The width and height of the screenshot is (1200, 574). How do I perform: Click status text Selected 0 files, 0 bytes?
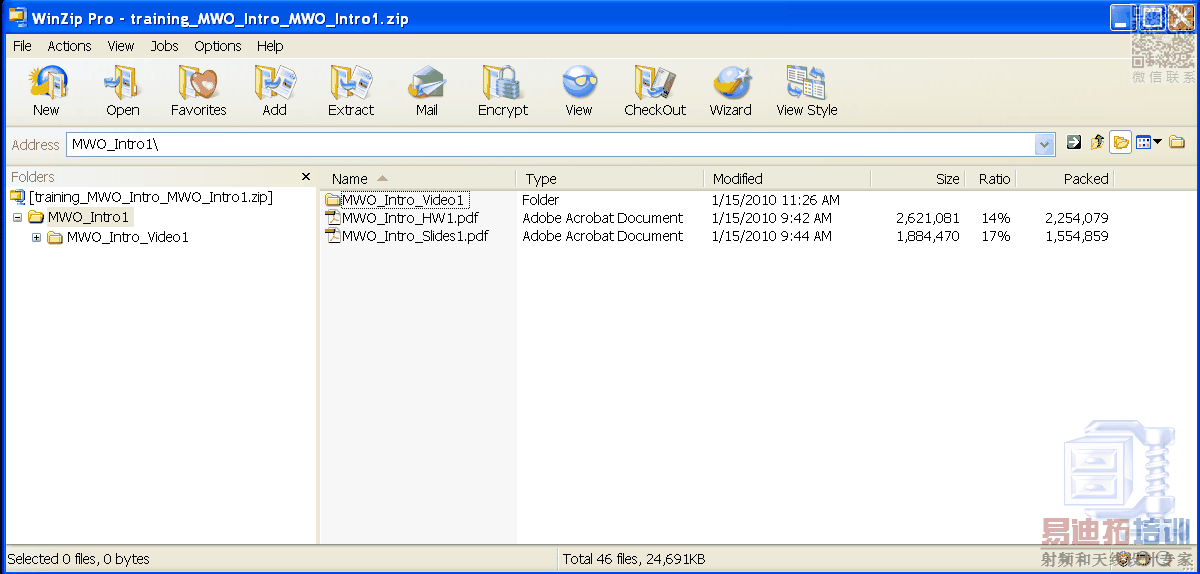[79, 559]
